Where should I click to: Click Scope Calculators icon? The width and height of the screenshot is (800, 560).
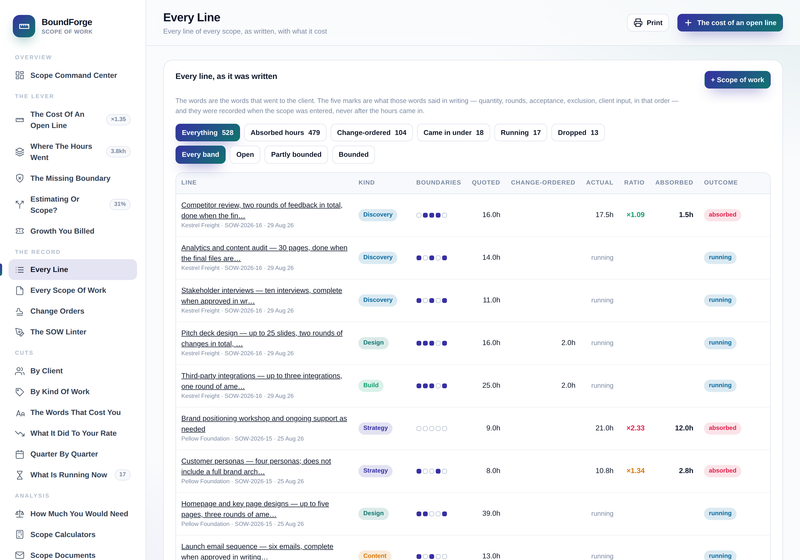20,535
